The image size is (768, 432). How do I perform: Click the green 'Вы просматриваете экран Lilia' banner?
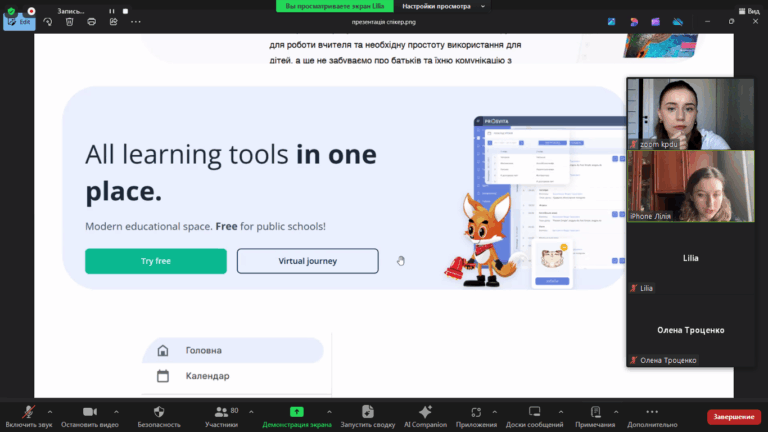pos(335,6)
